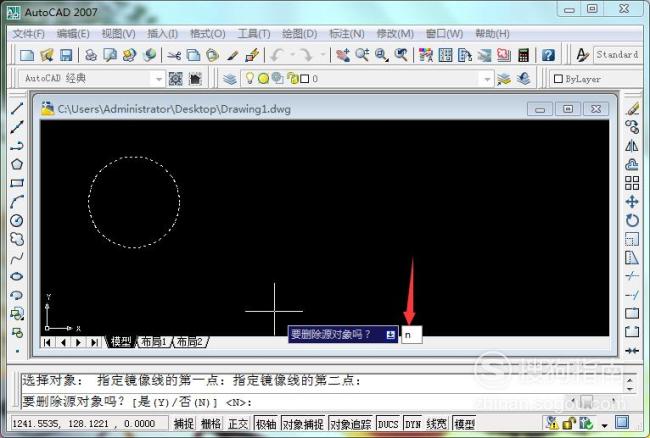Screen dimensions: 650x438
Task: Select the Rotate tool
Action: coord(632,220)
